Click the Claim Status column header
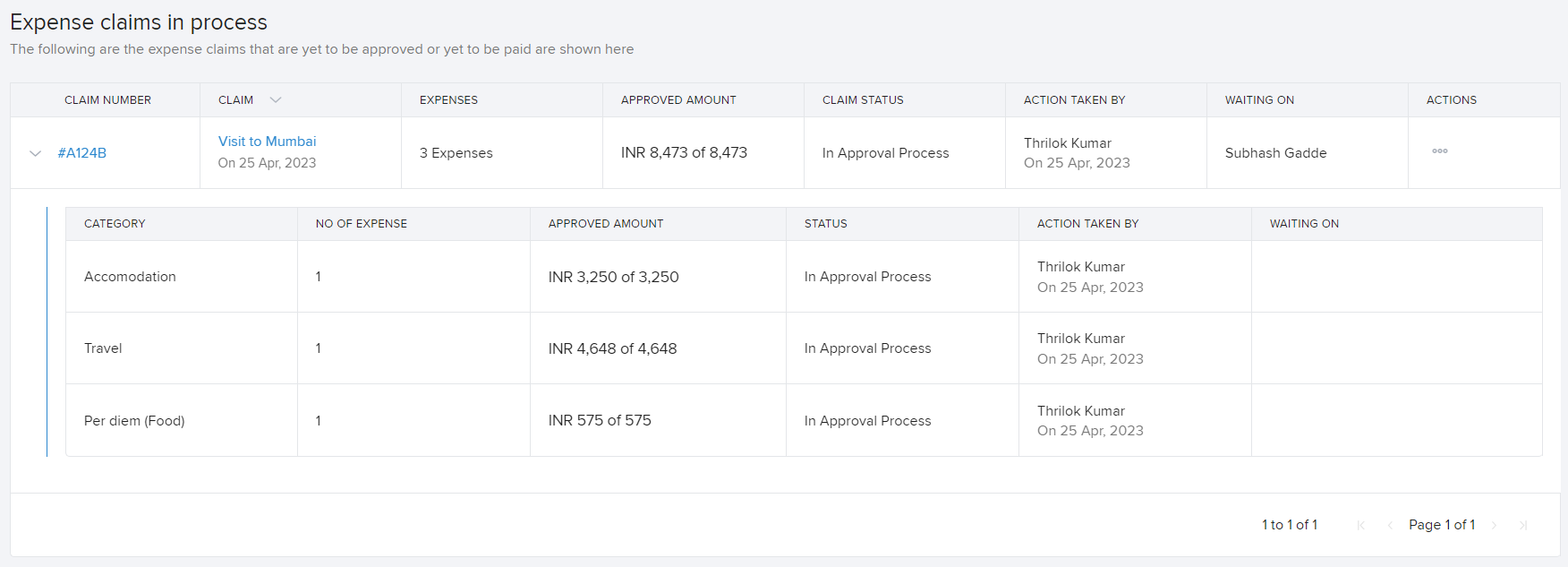This screenshot has width=1568, height=567. (863, 100)
